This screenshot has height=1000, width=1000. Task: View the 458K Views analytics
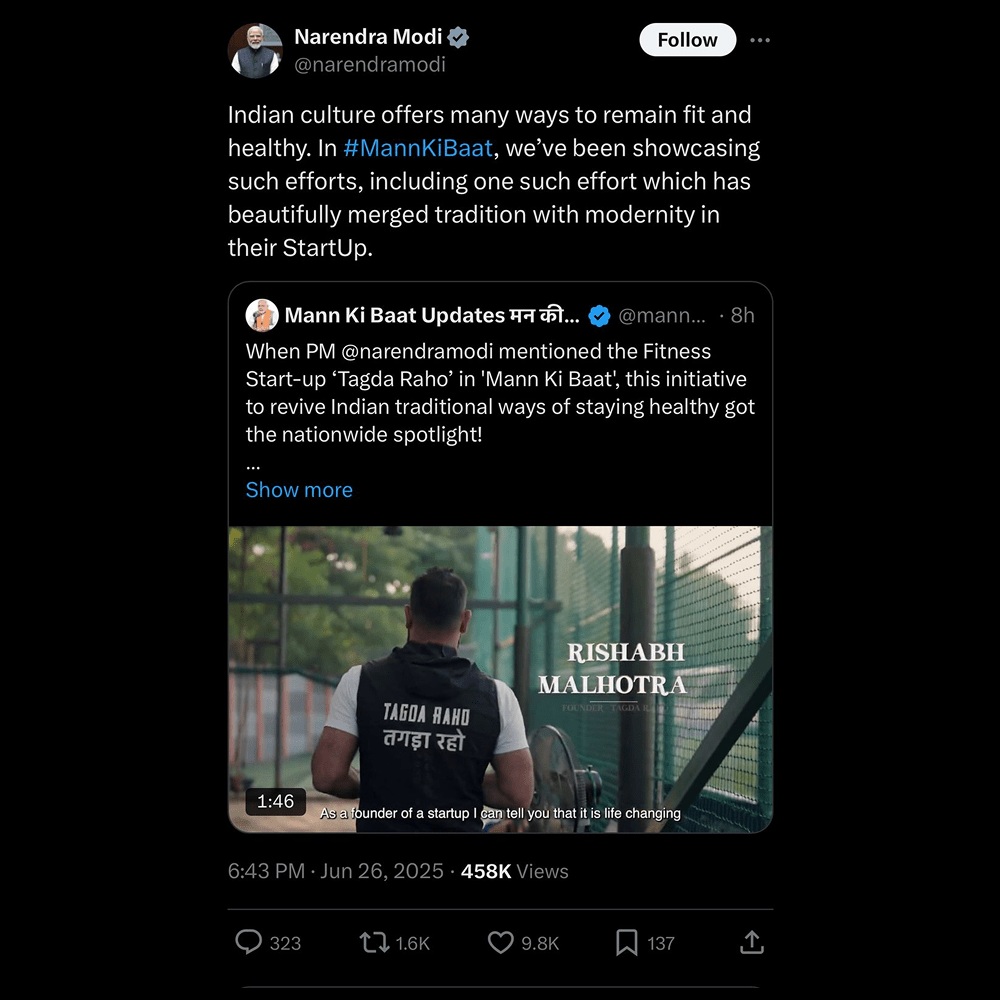click(514, 871)
